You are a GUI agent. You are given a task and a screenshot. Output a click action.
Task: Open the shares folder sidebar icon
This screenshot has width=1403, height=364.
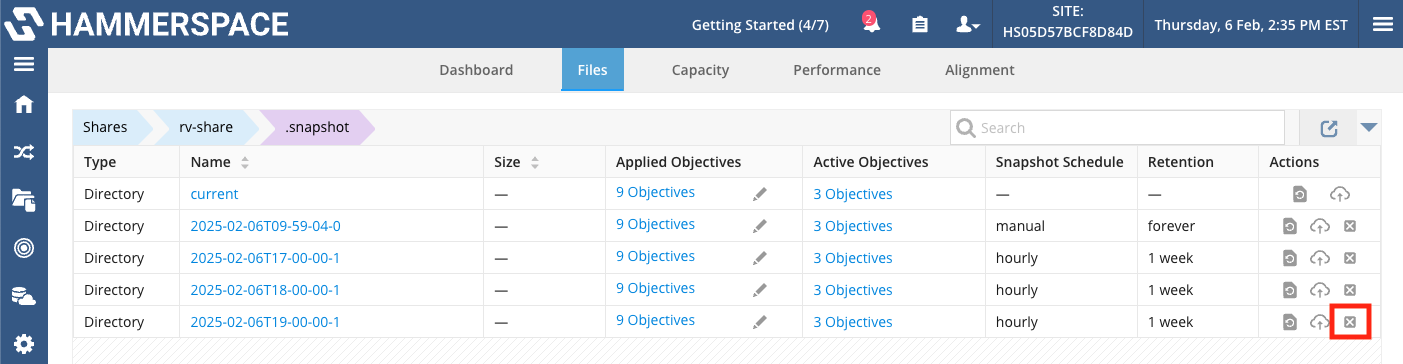(24, 199)
